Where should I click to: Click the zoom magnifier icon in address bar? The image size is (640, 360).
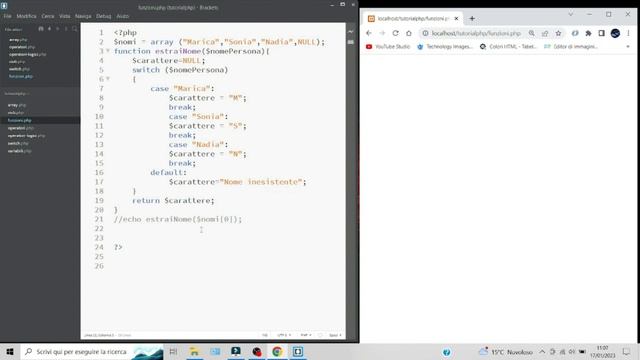(531, 33)
